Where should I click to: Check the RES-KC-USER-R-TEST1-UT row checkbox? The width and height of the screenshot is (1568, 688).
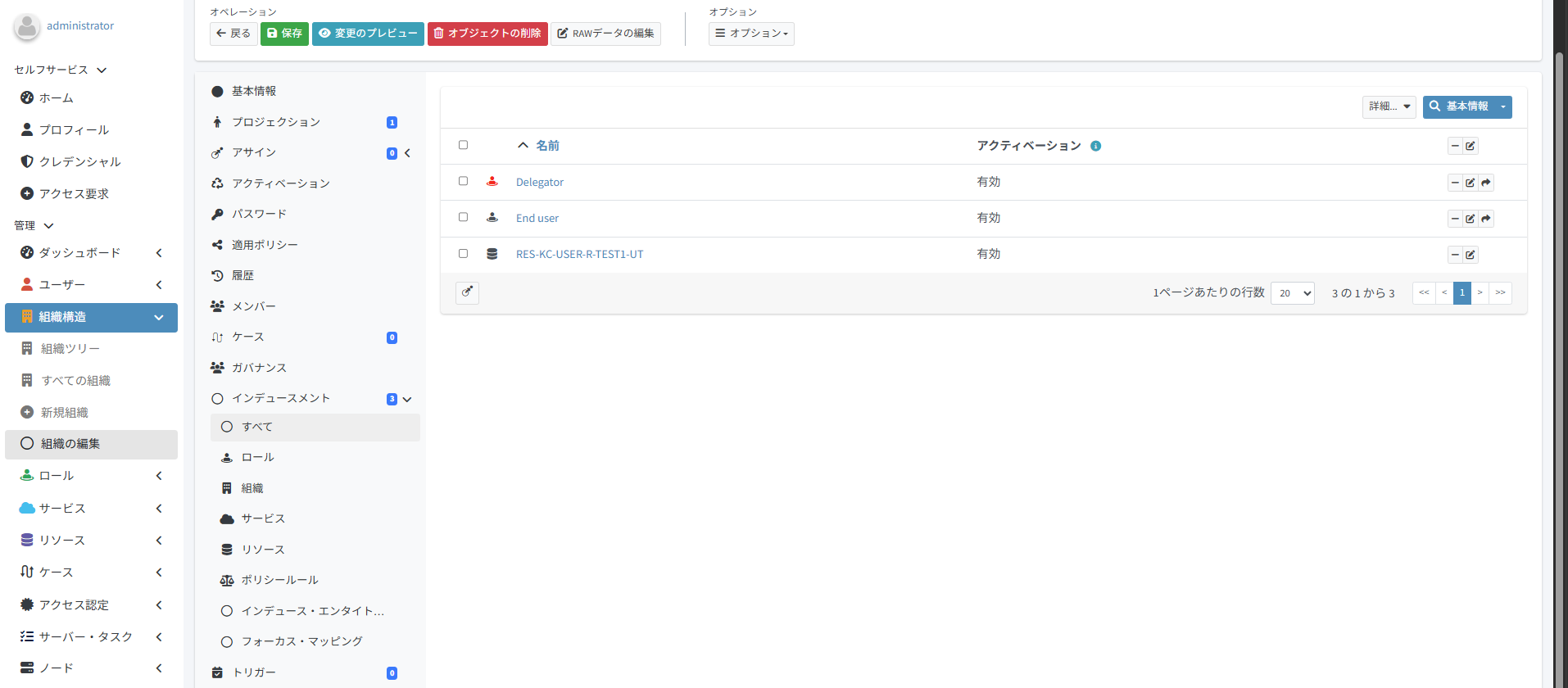[x=463, y=253]
